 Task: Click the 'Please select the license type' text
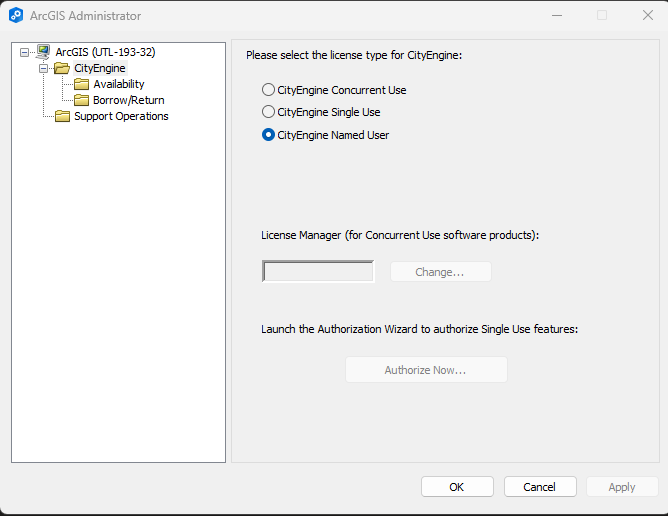(354, 55)
